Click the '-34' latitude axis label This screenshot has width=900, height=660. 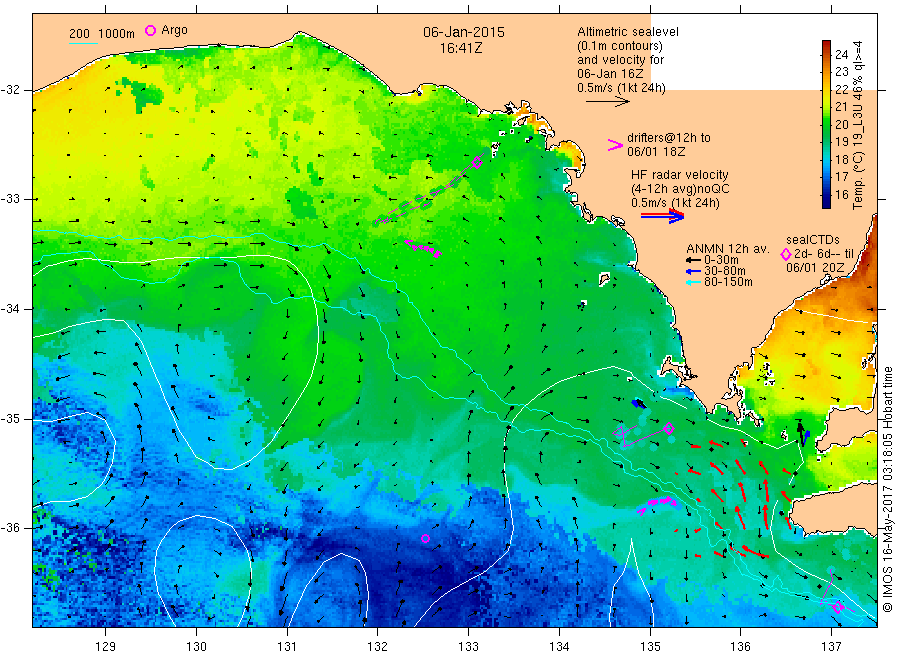pyautogui.click(x=10, y=309)
